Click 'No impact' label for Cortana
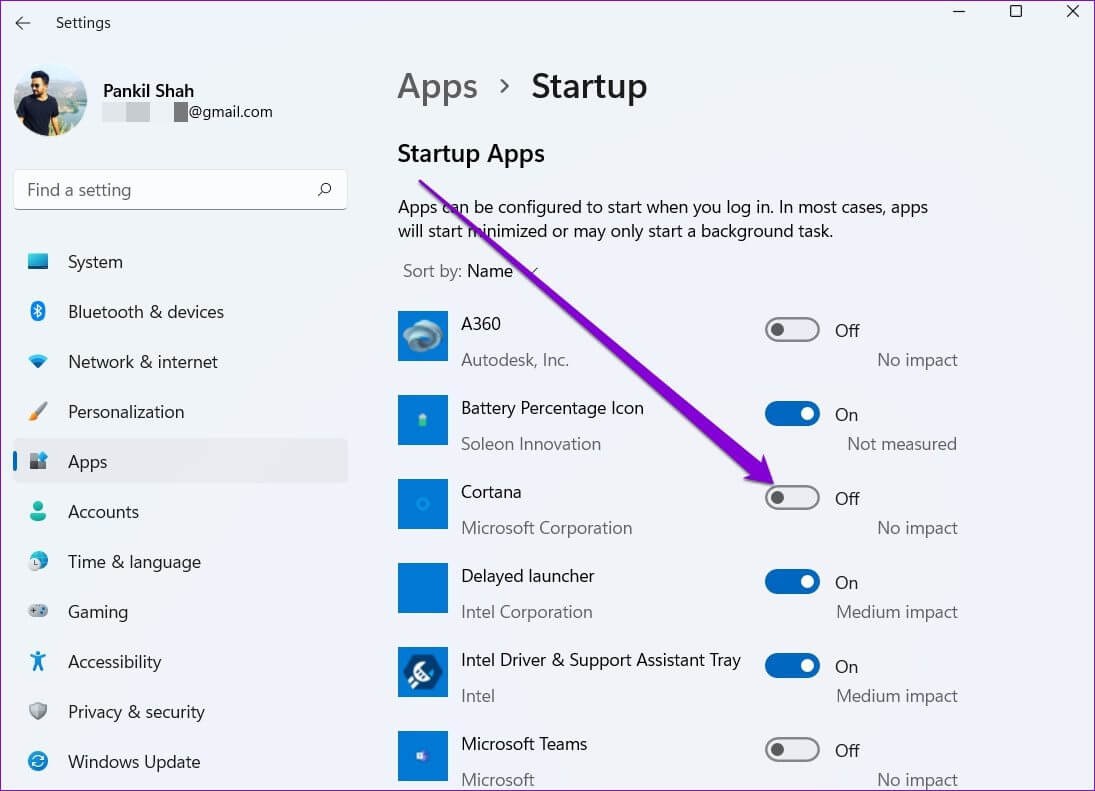 [917, 528]
